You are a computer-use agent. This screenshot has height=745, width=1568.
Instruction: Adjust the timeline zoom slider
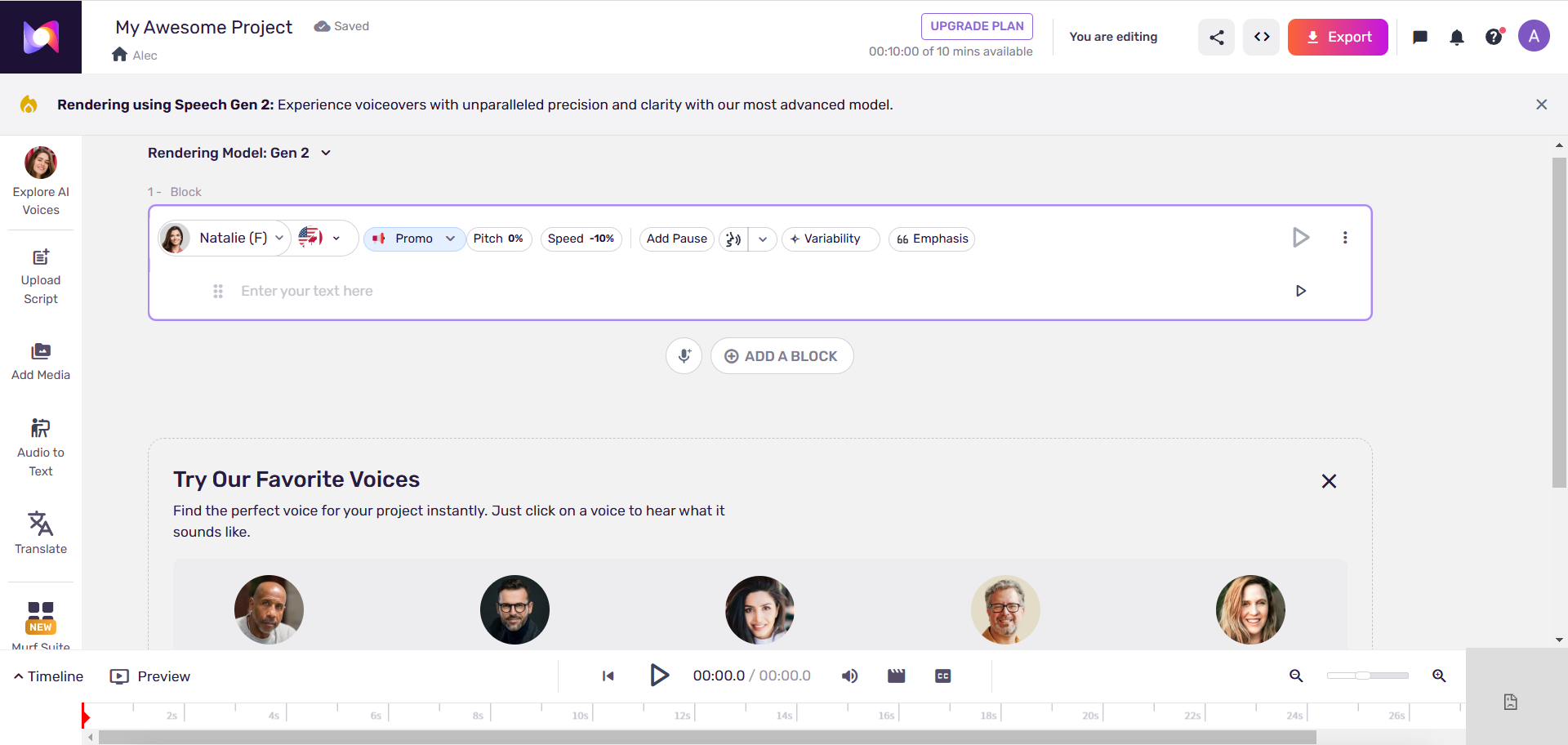tap(1368, 676)
